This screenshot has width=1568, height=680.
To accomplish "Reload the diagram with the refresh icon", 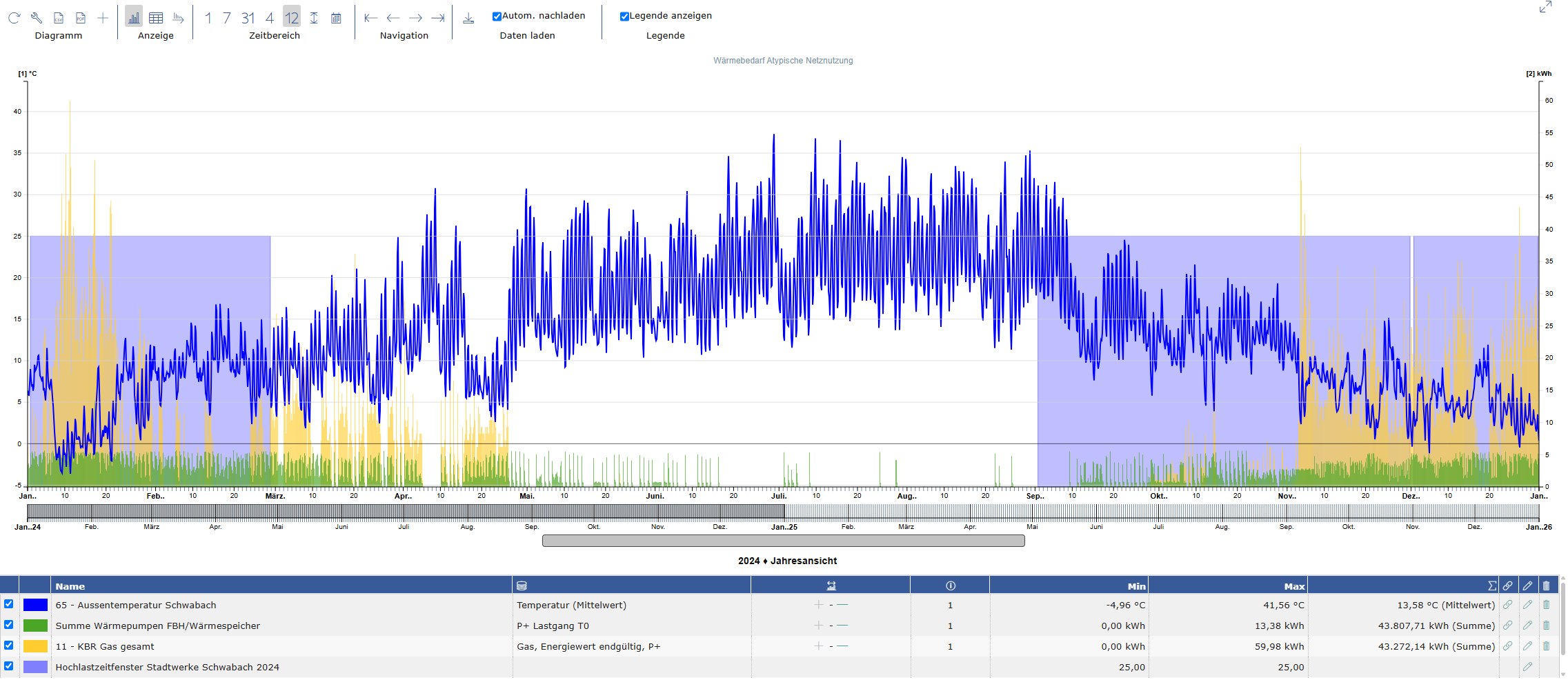I will click(14, 18).
